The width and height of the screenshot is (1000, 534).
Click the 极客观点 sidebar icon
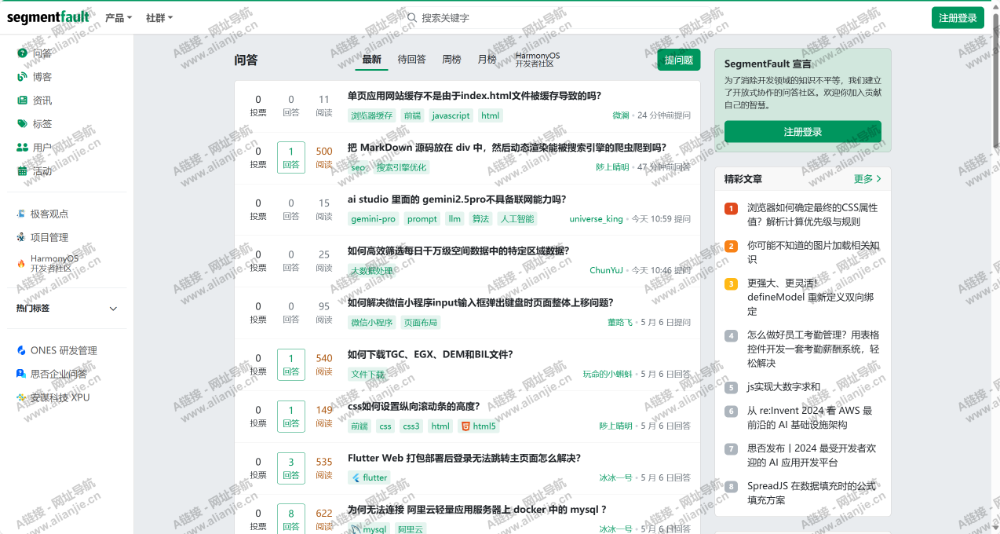(x=22, y=214)
